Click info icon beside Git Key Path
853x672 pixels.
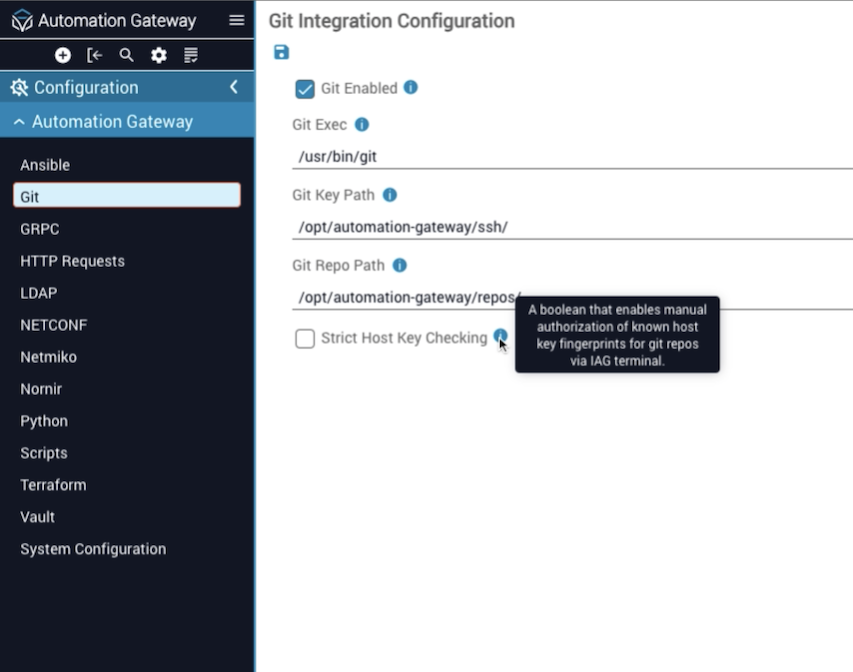pos(390,195)
